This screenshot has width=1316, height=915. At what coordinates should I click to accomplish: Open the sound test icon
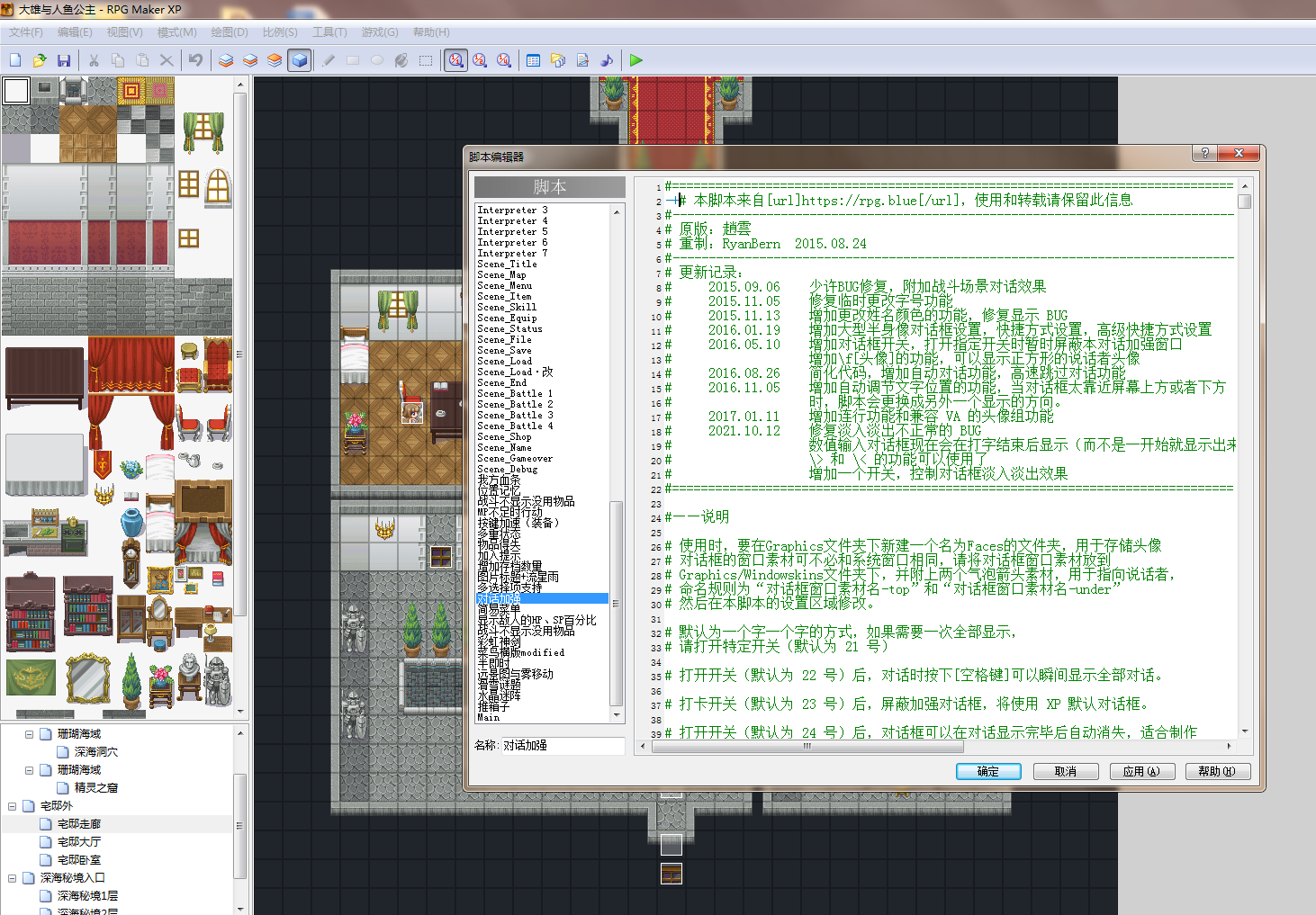607,60
